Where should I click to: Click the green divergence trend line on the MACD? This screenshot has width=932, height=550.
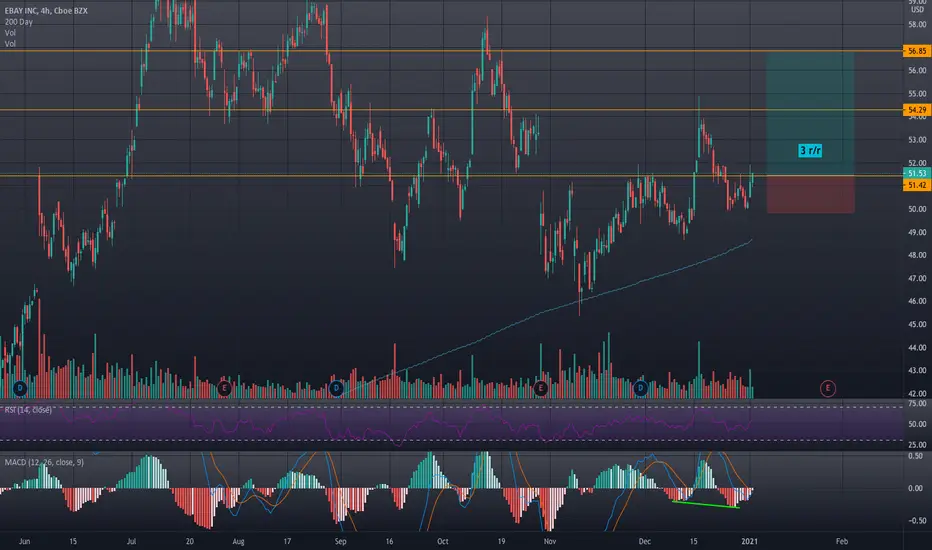(x=706, y=505)
